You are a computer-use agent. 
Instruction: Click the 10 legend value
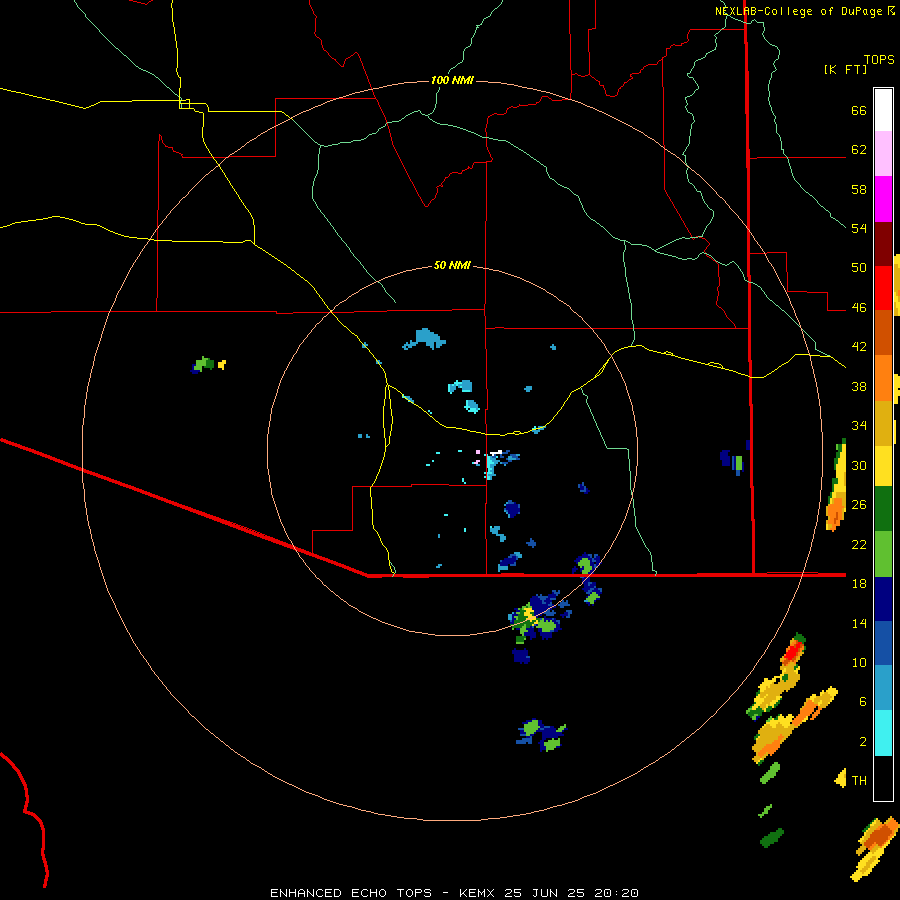pos(859,662)
